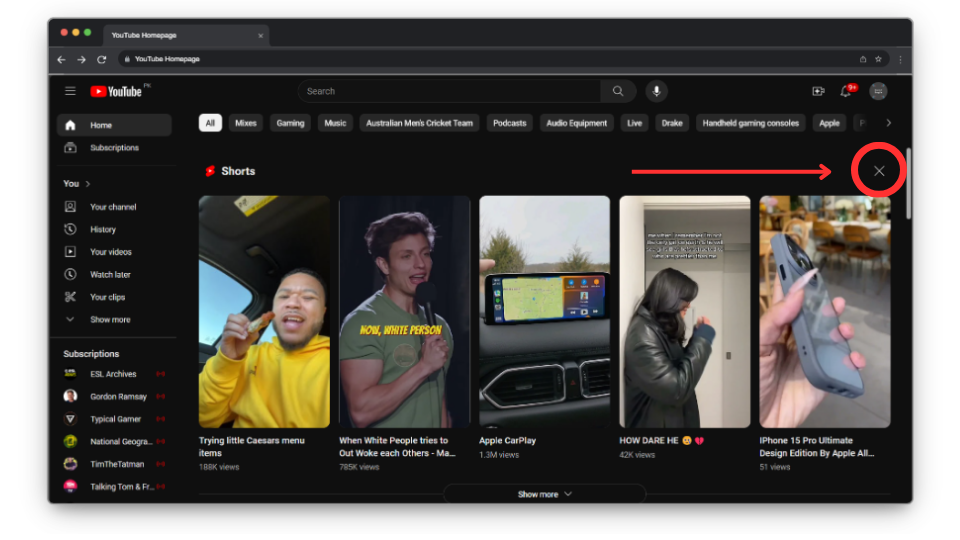
Task: Go to Subscriptions in sidebar
Action: [x=114, y=148]
